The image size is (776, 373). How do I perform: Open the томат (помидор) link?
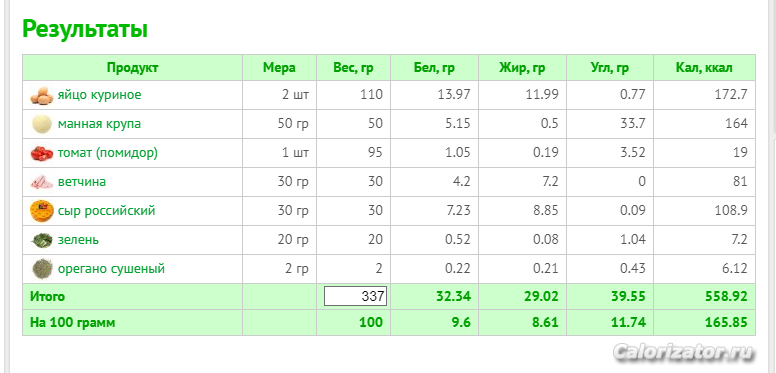108,153
